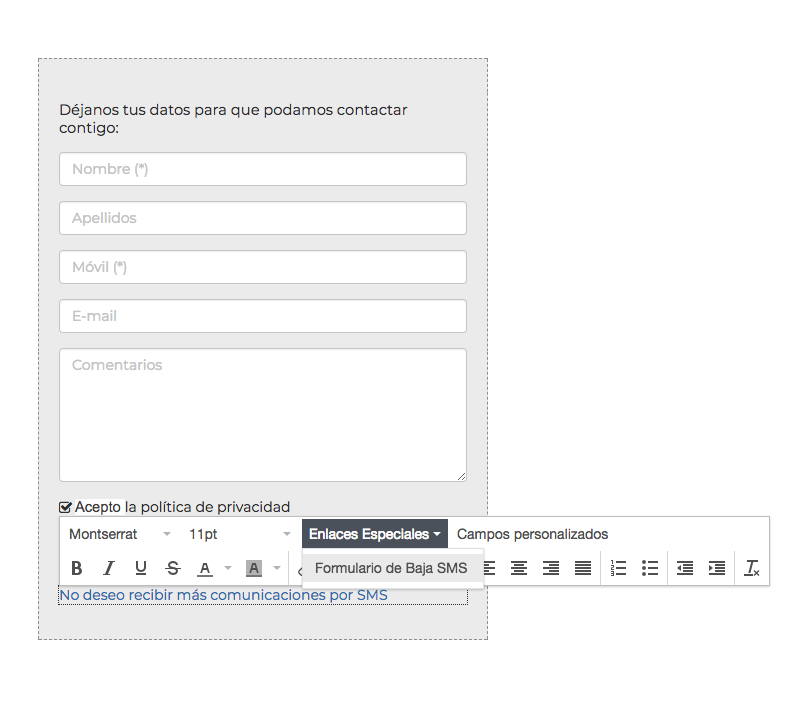Image resolution: width=809 pixels, height=726 pixels.
Task: Underline the selected text
Action: 140,568
